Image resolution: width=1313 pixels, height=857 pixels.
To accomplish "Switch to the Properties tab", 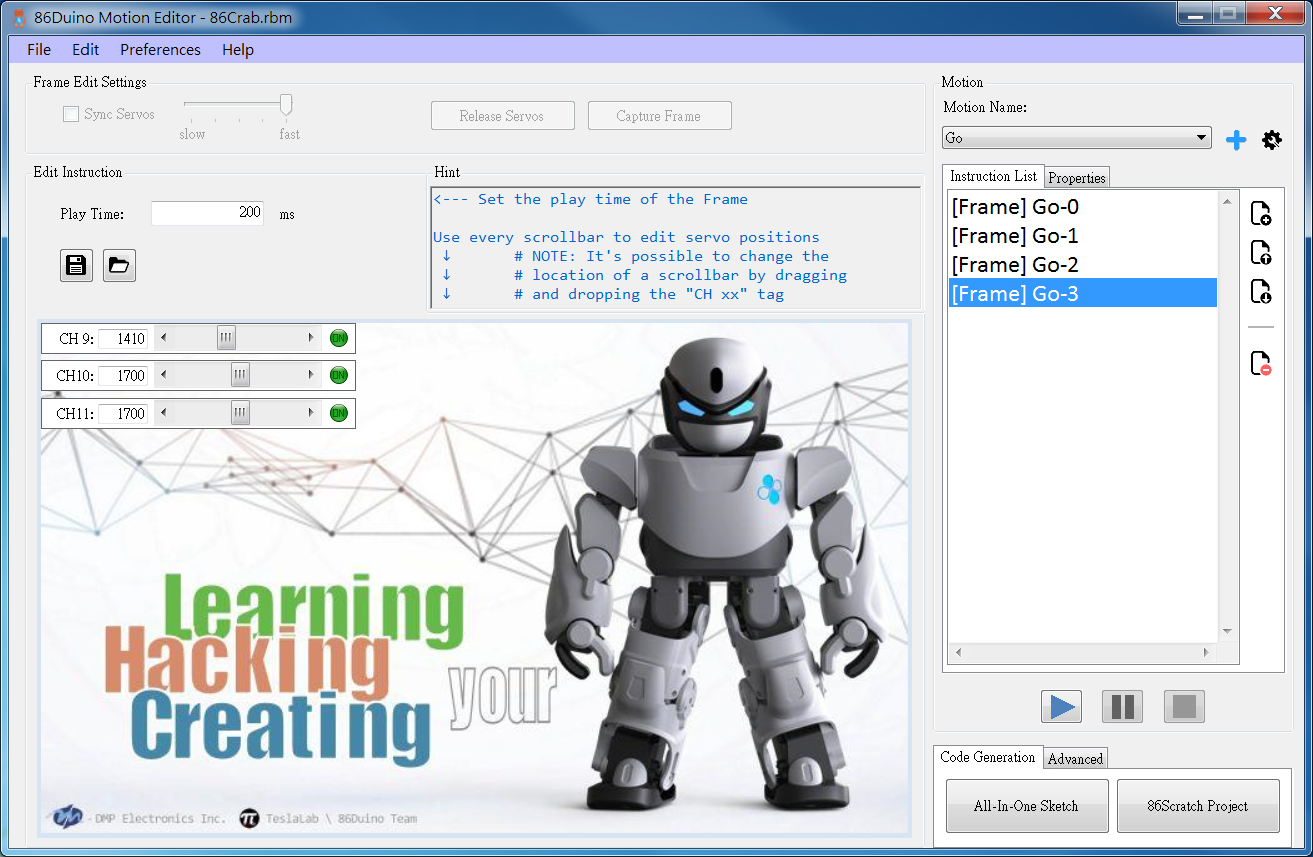I will coord(1077,178).
